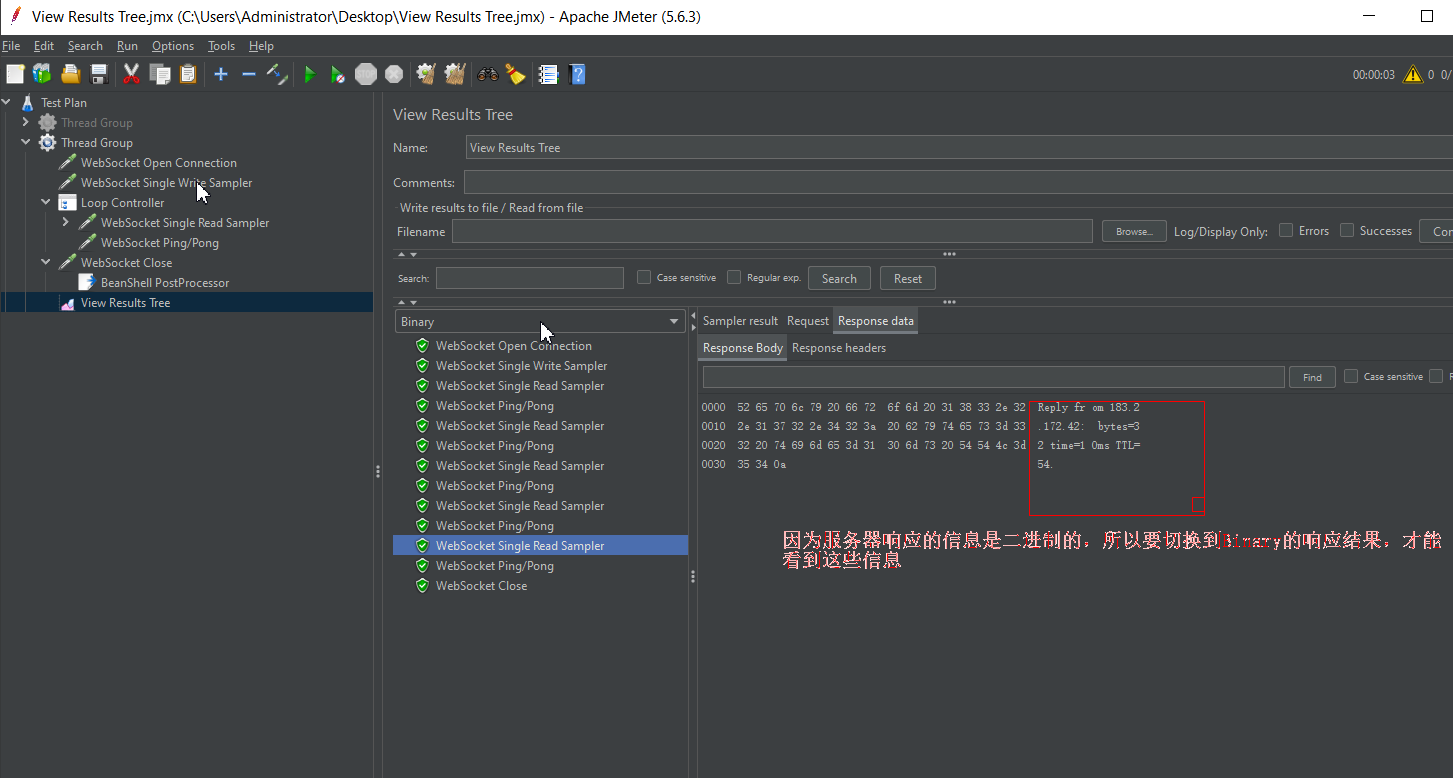Open the Tools menu

(x=221, y=46)
